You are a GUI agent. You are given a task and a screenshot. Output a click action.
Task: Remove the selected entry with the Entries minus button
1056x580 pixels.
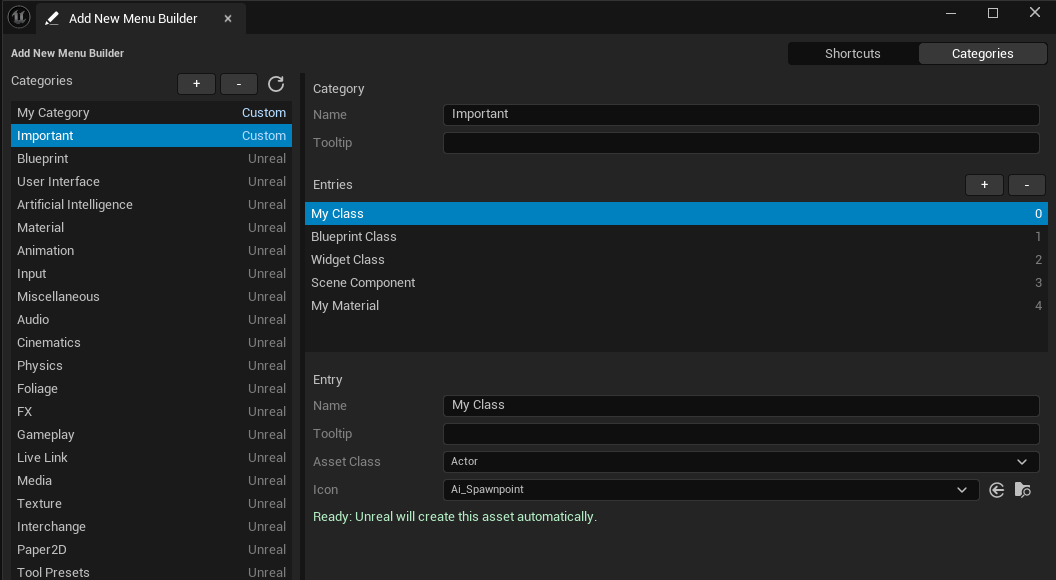pos(1026,185)
